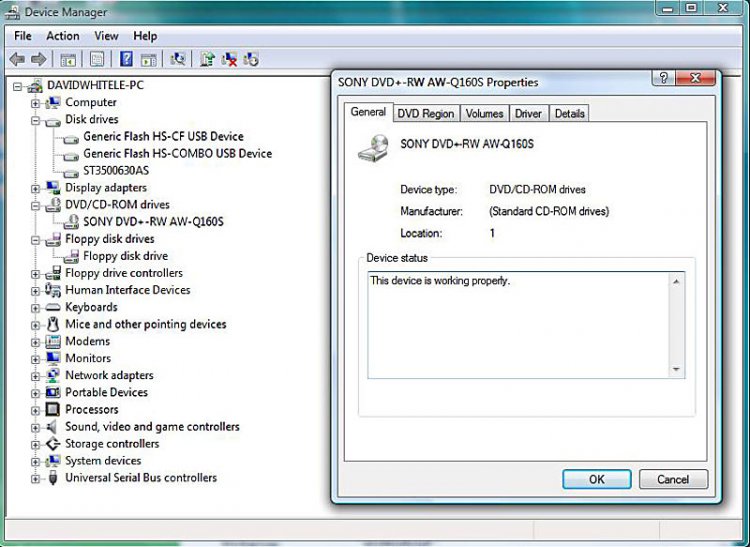Click the Device status scrollbar down arrow

(676, 369)
